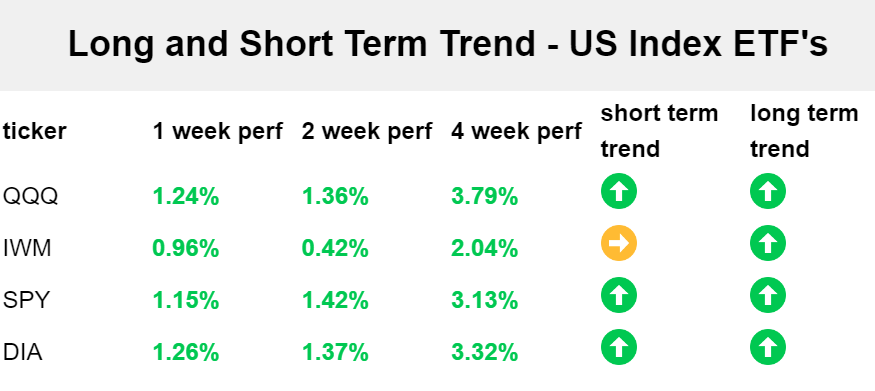Screen dimensions: 875x391
Task: Click DIA long term trend up arrow
Action: coord(768,347)
